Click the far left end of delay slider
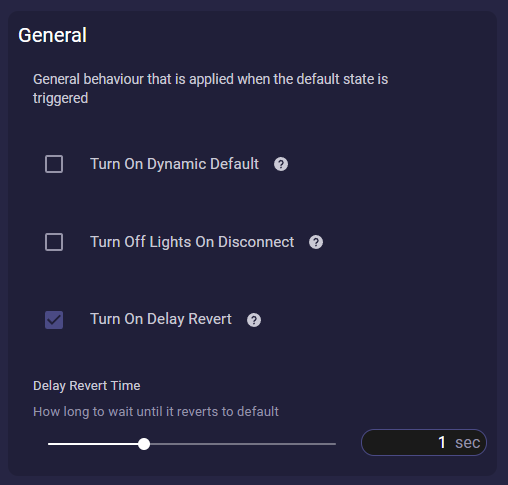 [x=49, y=444]
